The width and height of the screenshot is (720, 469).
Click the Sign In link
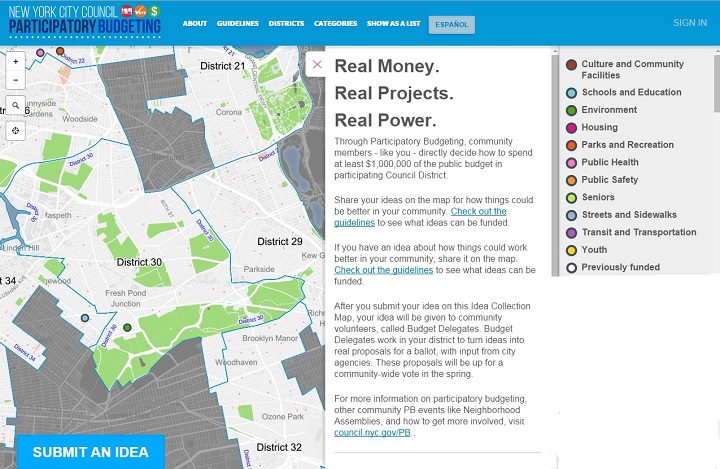pyautogui.click(x=689, y=22)
